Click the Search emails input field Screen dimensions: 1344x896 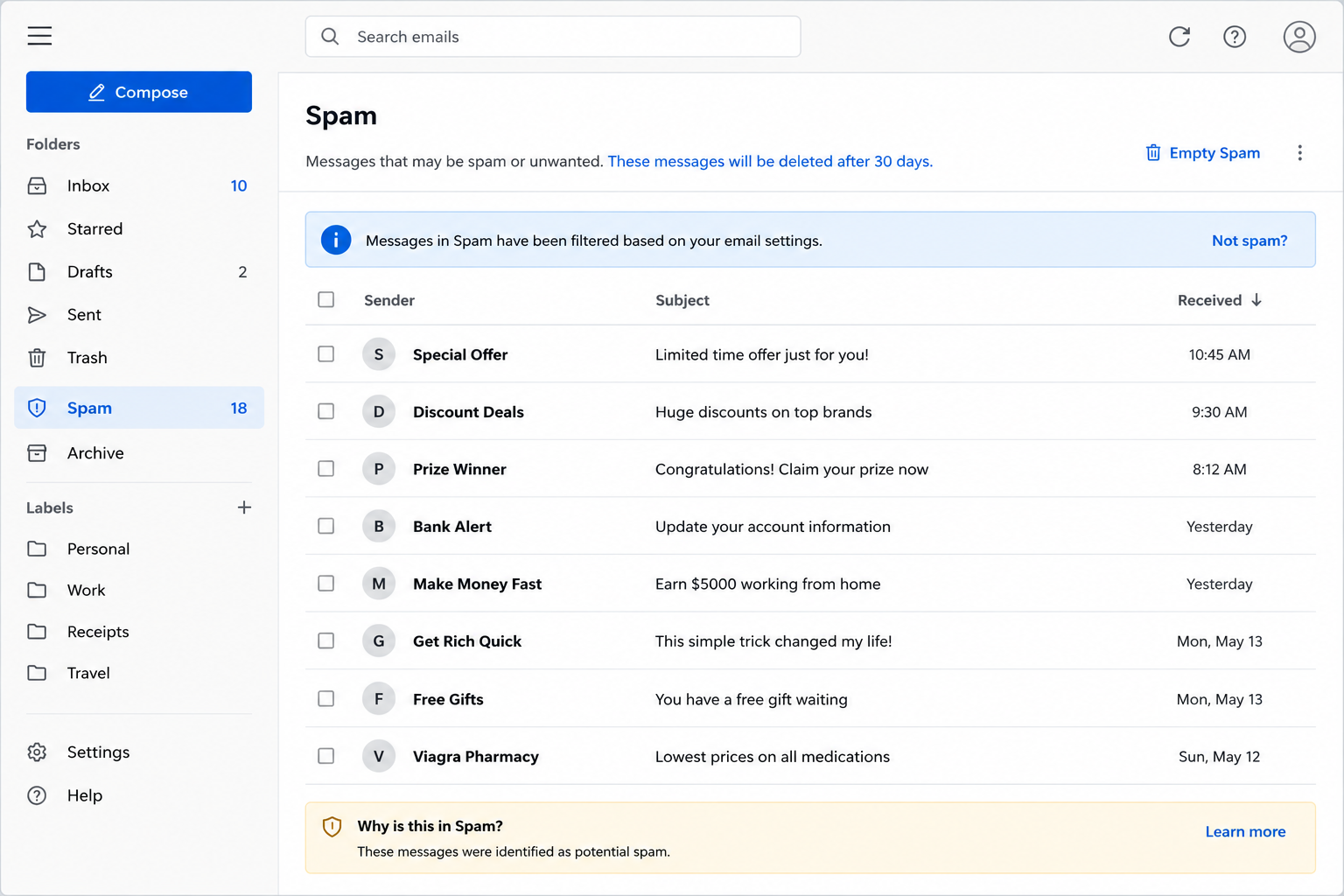553,37
